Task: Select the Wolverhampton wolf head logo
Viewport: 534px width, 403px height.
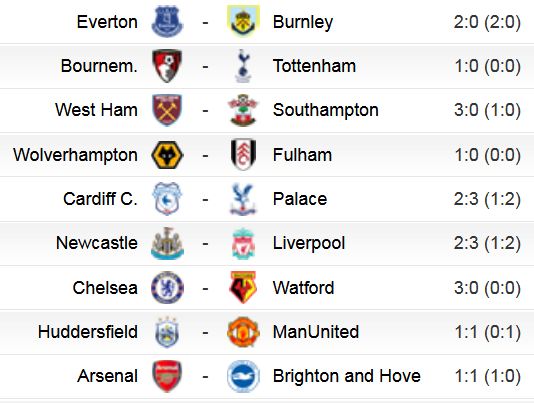Action: (x=167, y=155)
